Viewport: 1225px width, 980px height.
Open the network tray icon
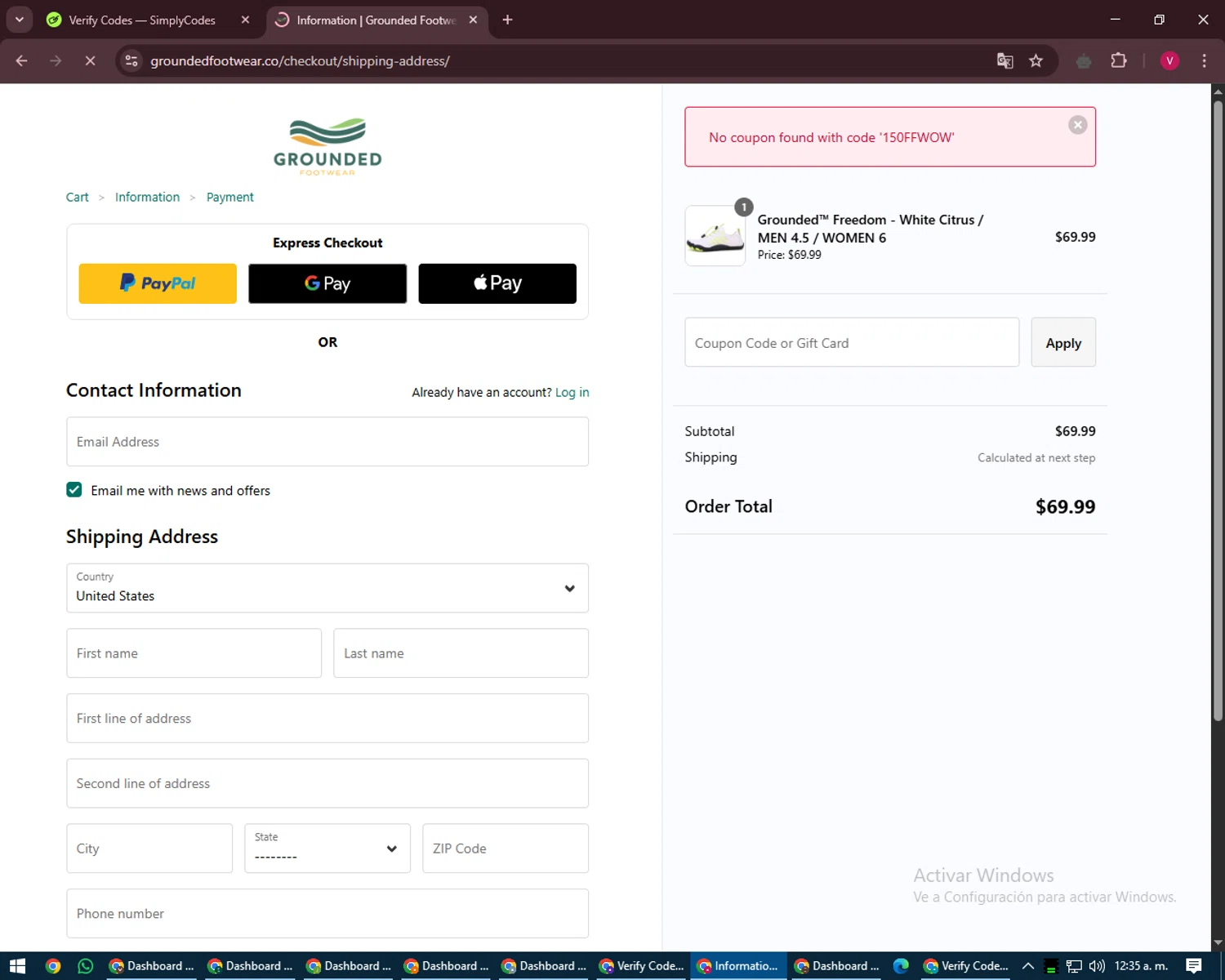1074,966
